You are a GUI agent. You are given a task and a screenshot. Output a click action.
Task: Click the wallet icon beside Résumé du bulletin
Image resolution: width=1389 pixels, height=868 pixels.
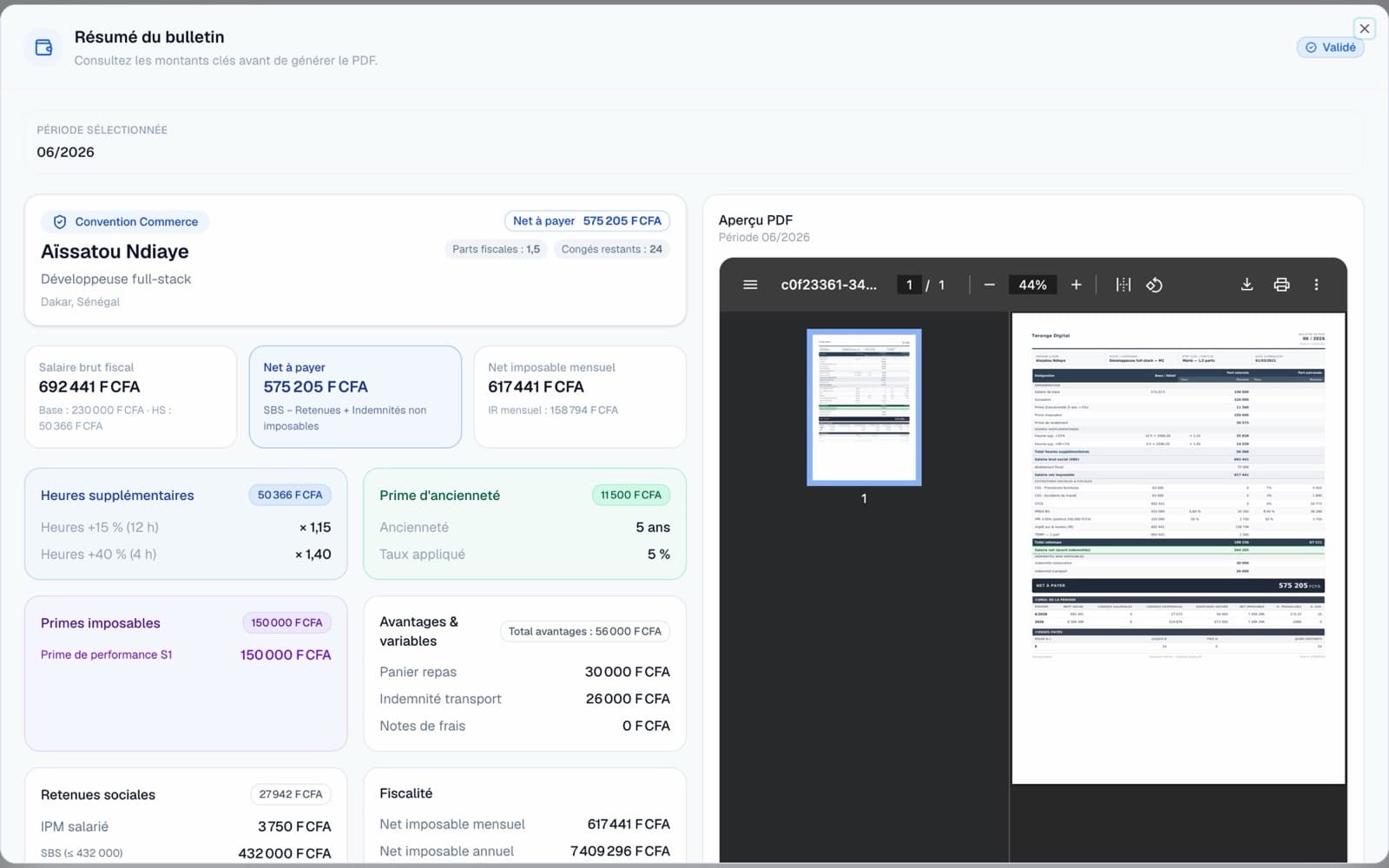(x=43, y=48)
